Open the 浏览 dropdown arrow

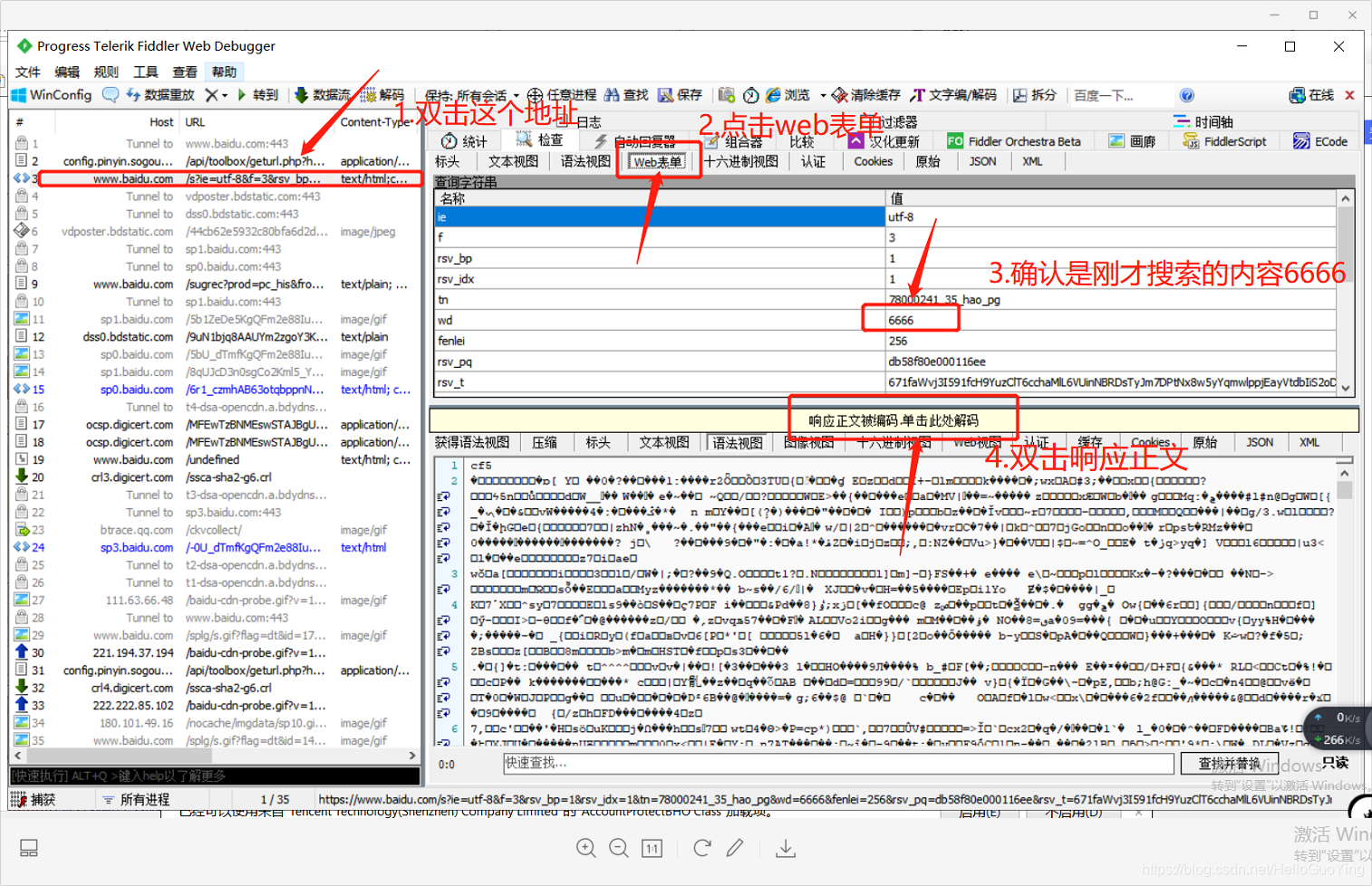823,95
